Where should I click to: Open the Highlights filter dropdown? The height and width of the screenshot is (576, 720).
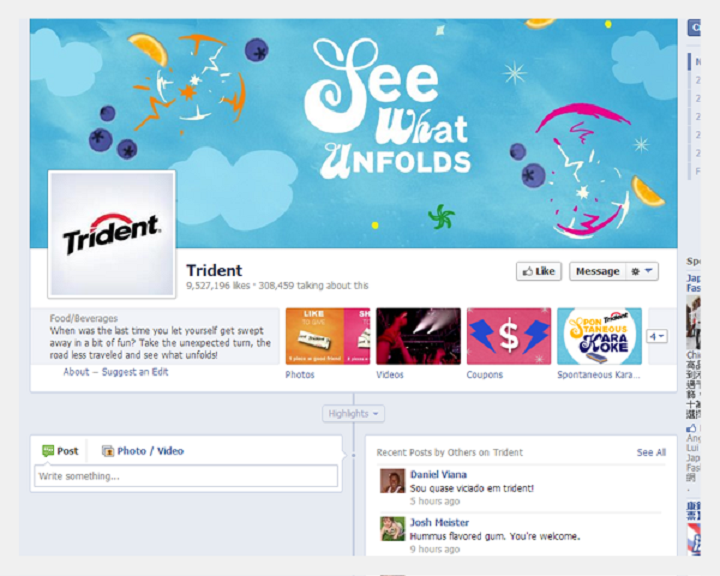[353, 414]
